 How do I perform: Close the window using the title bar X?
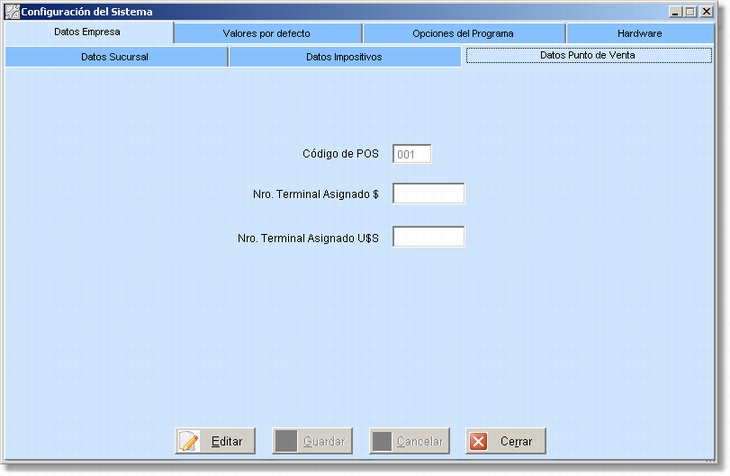pos(706,11)
